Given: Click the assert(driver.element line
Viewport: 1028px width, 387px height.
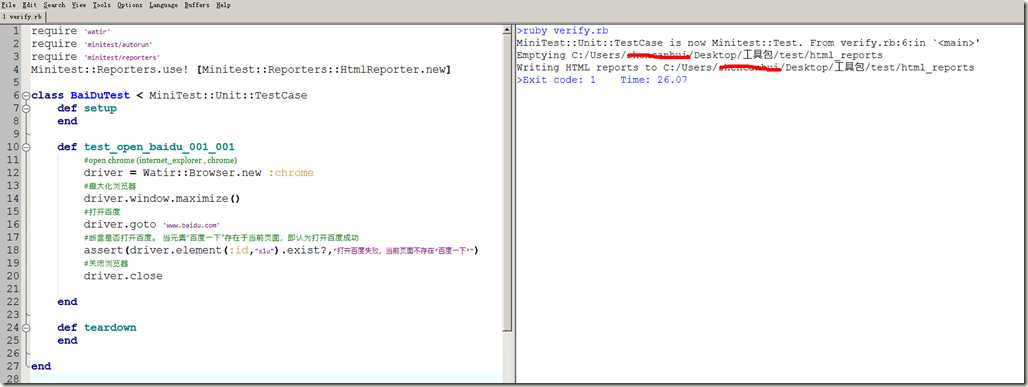Looking at the screenshot, I should pyautogui.click(x=281, y=251).
